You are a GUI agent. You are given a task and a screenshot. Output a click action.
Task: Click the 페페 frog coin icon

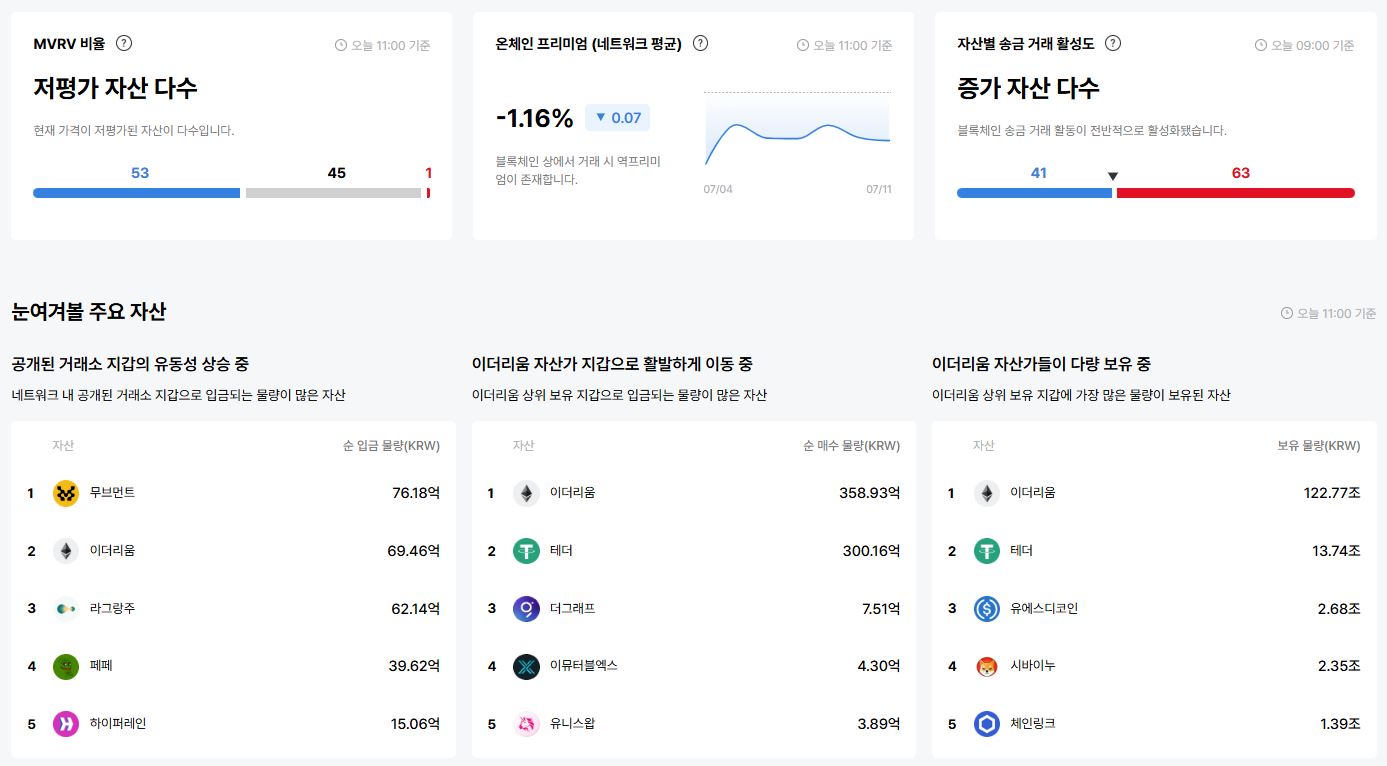point(66,666)
